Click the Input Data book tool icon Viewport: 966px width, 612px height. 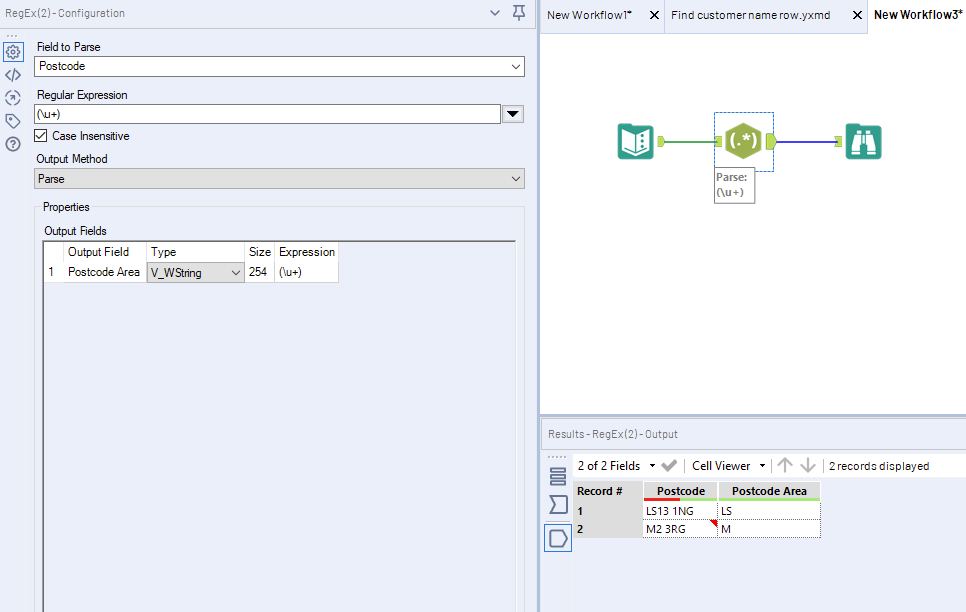click(x=635, y=142)
